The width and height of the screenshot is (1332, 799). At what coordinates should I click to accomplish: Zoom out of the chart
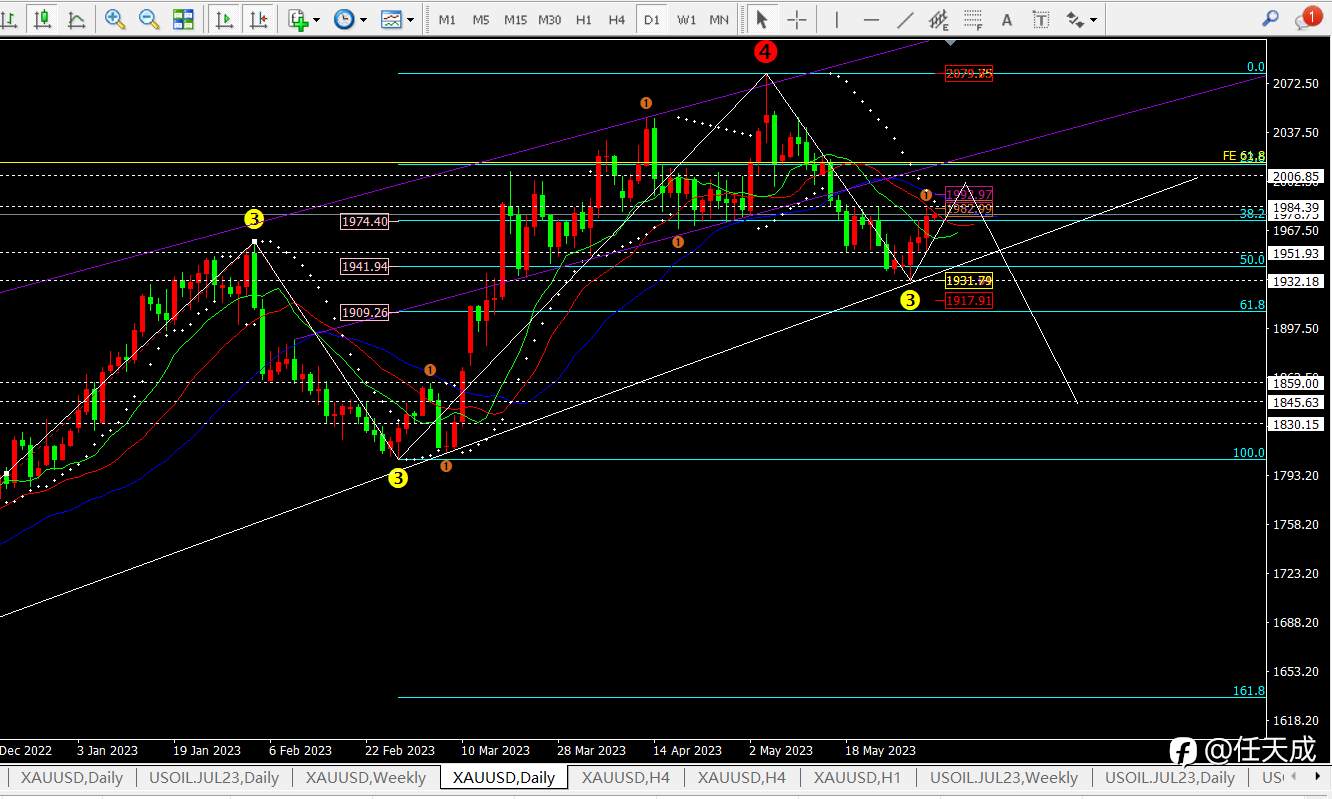pos(149,19)
